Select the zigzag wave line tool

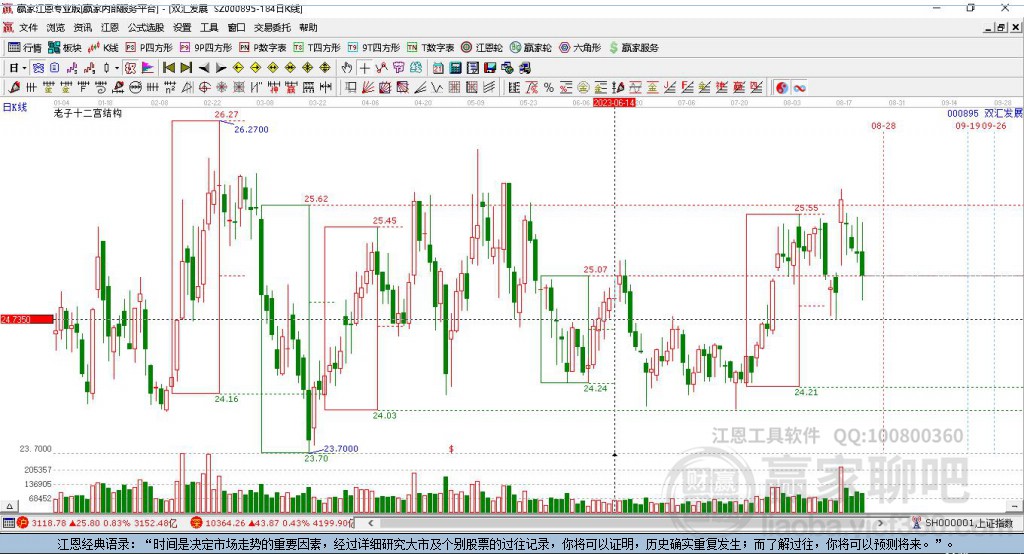coord(438,87)
